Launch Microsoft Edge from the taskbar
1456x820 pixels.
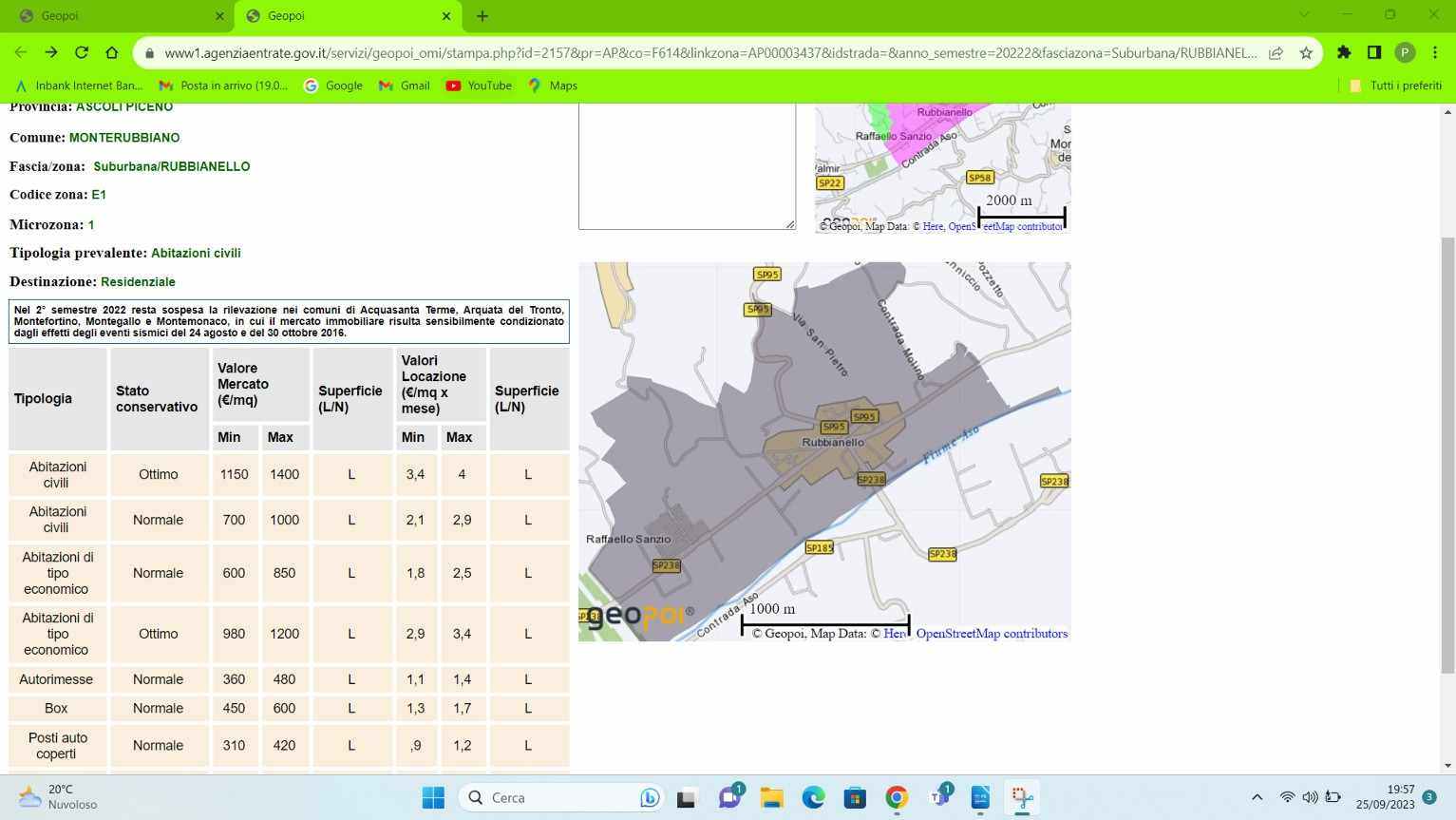click(x=813, y=798)
